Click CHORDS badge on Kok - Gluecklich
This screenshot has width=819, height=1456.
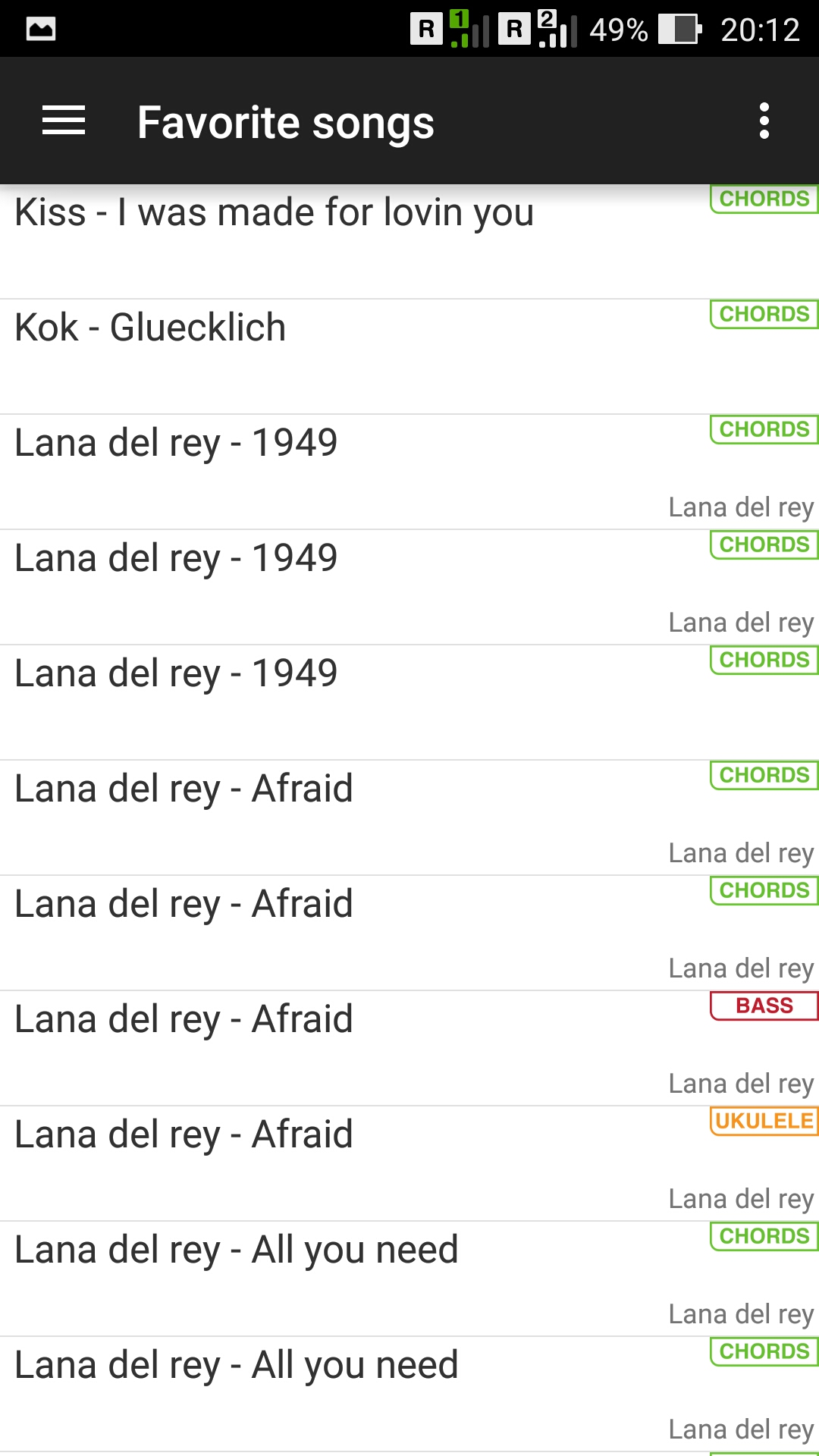click(x=764, y=314)
